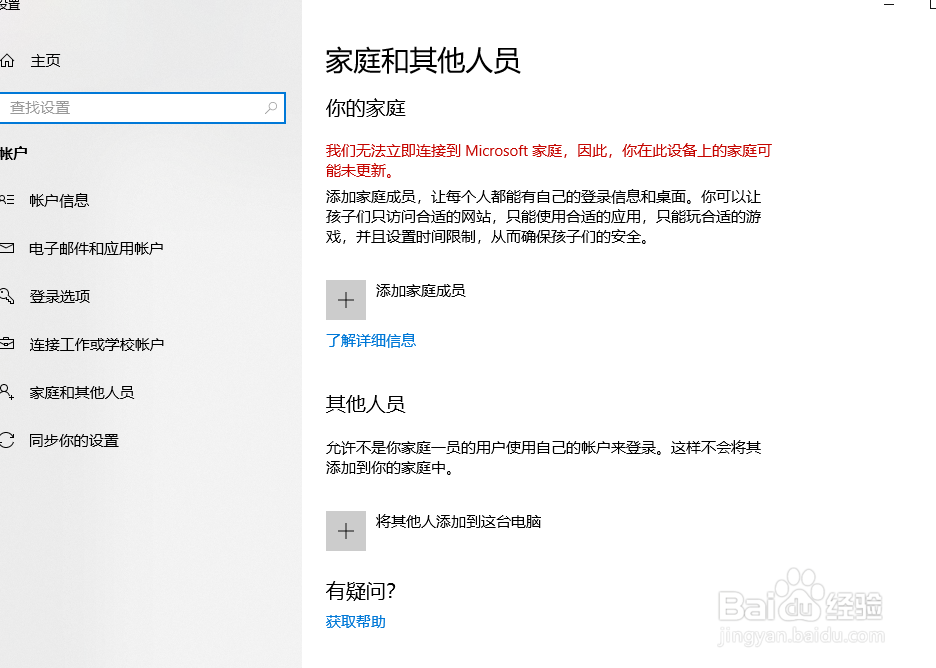Click the magnifier search icon
The width and height of the screenshot is (936, 668).
point(271,107)
